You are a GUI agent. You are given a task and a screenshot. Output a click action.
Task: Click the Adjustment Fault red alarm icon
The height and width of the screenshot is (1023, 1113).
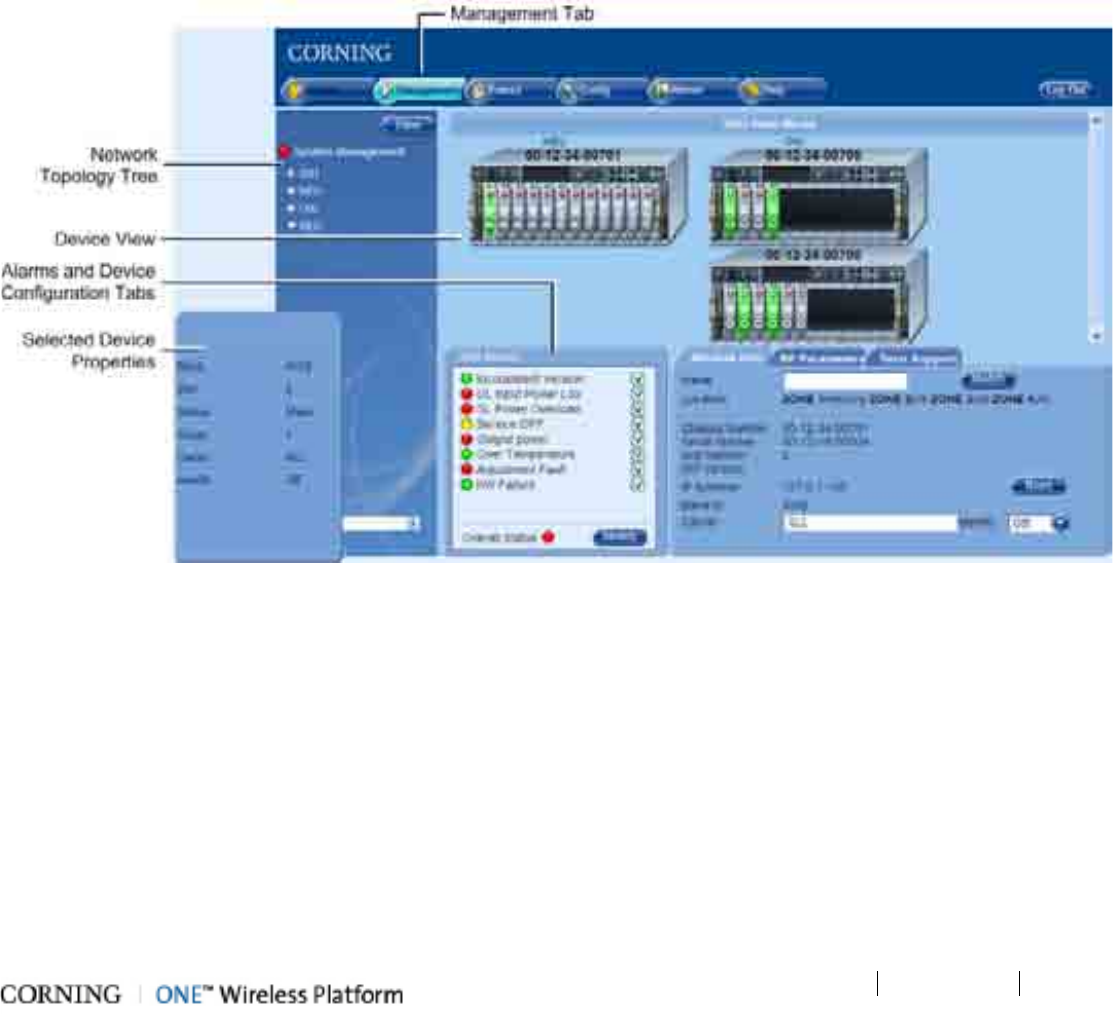466,469
